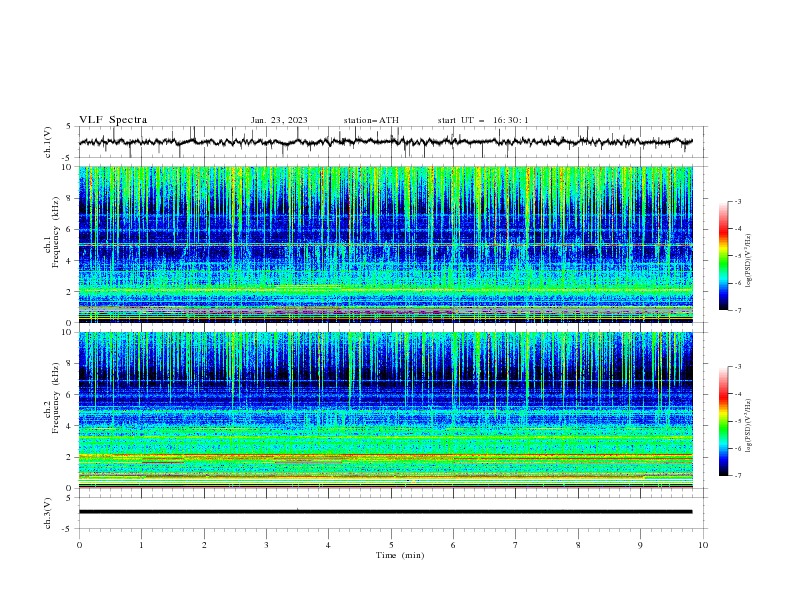
Task: Click time axis tick label "6"
Action: coord(453,545)
